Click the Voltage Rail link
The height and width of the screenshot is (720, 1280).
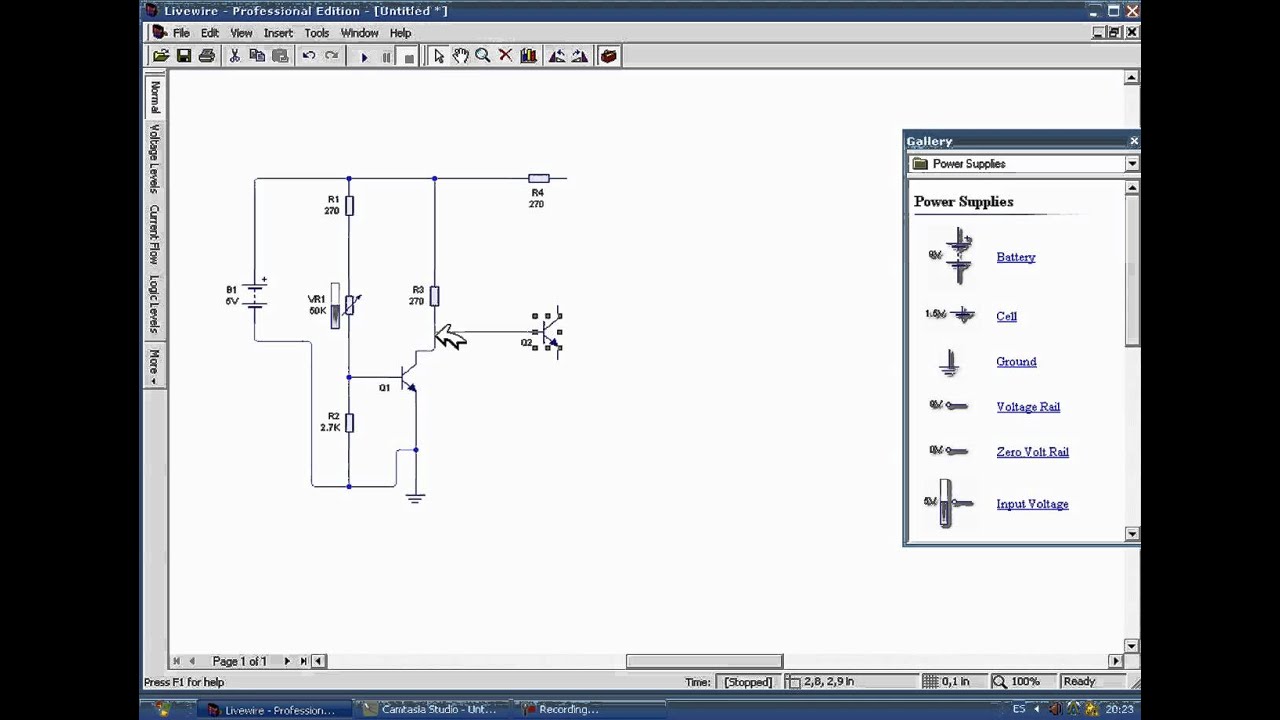(x=1028, y=407)
